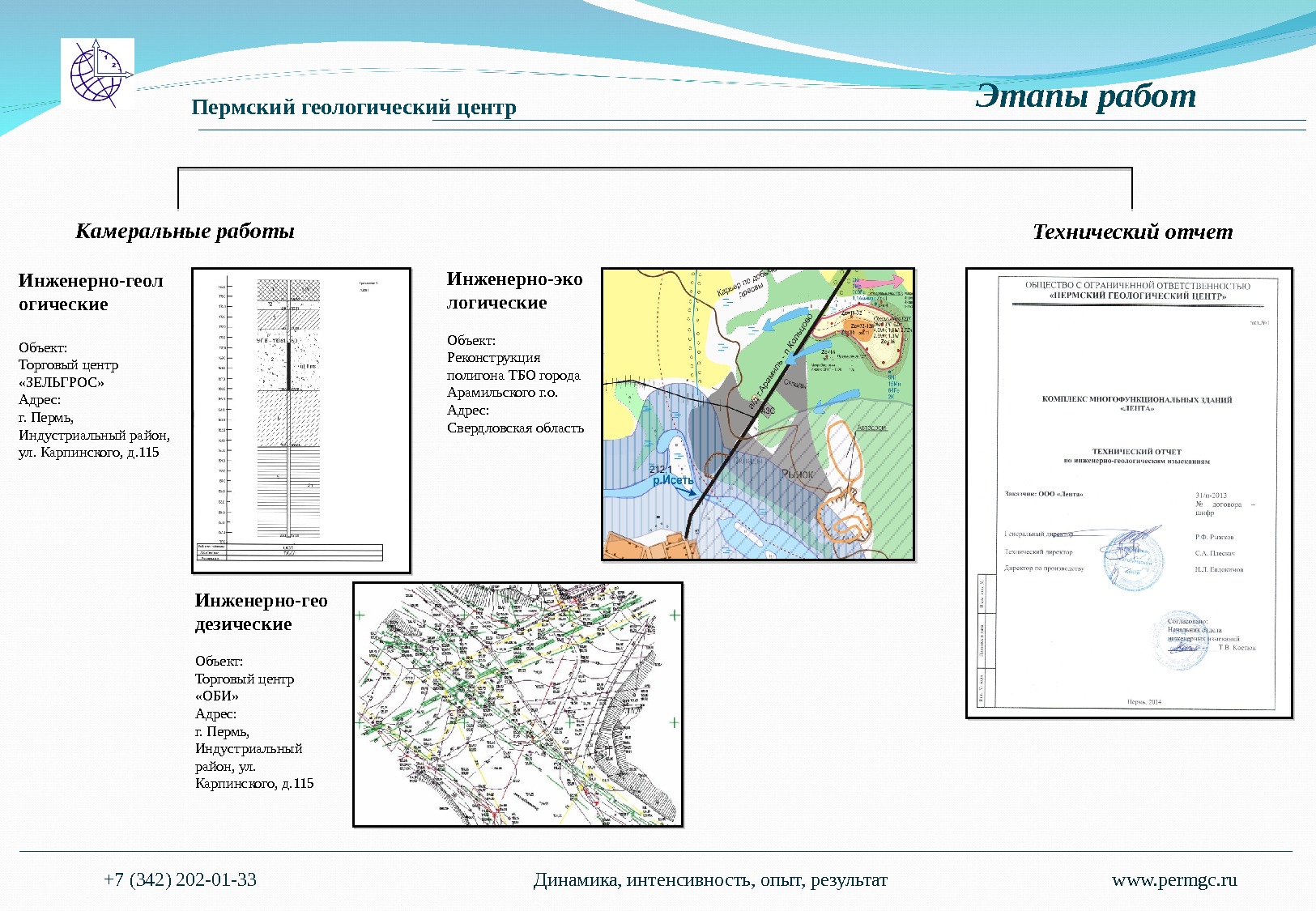Select the 'Пермский геологический центр' header text
This screenshot has width=1316, height=911.
point(354,108)
